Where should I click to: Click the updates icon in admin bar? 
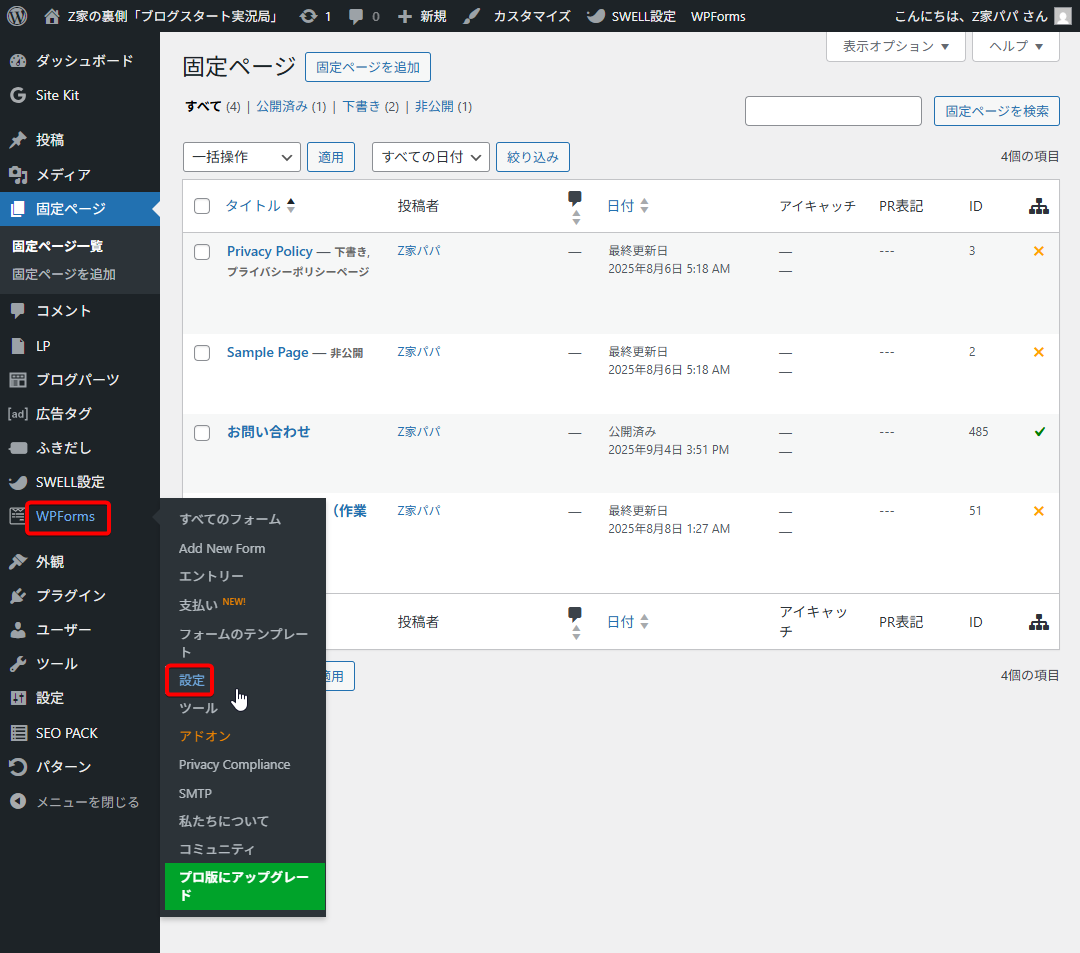(x=309, y=16)
